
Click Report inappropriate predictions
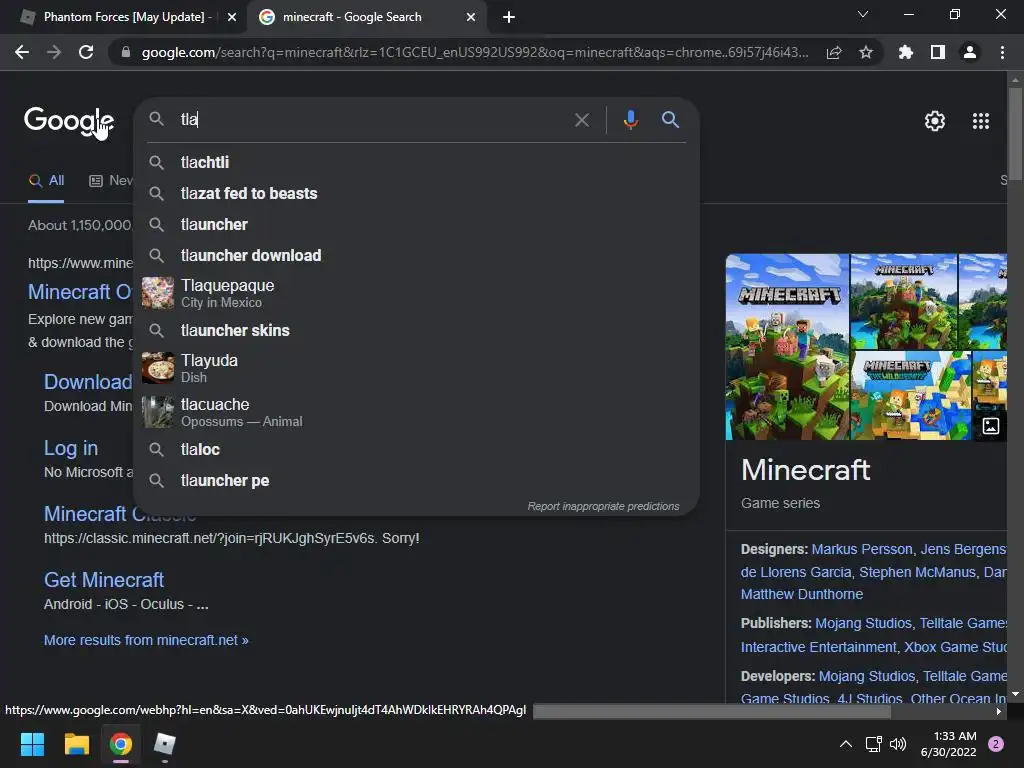(603, 506)
